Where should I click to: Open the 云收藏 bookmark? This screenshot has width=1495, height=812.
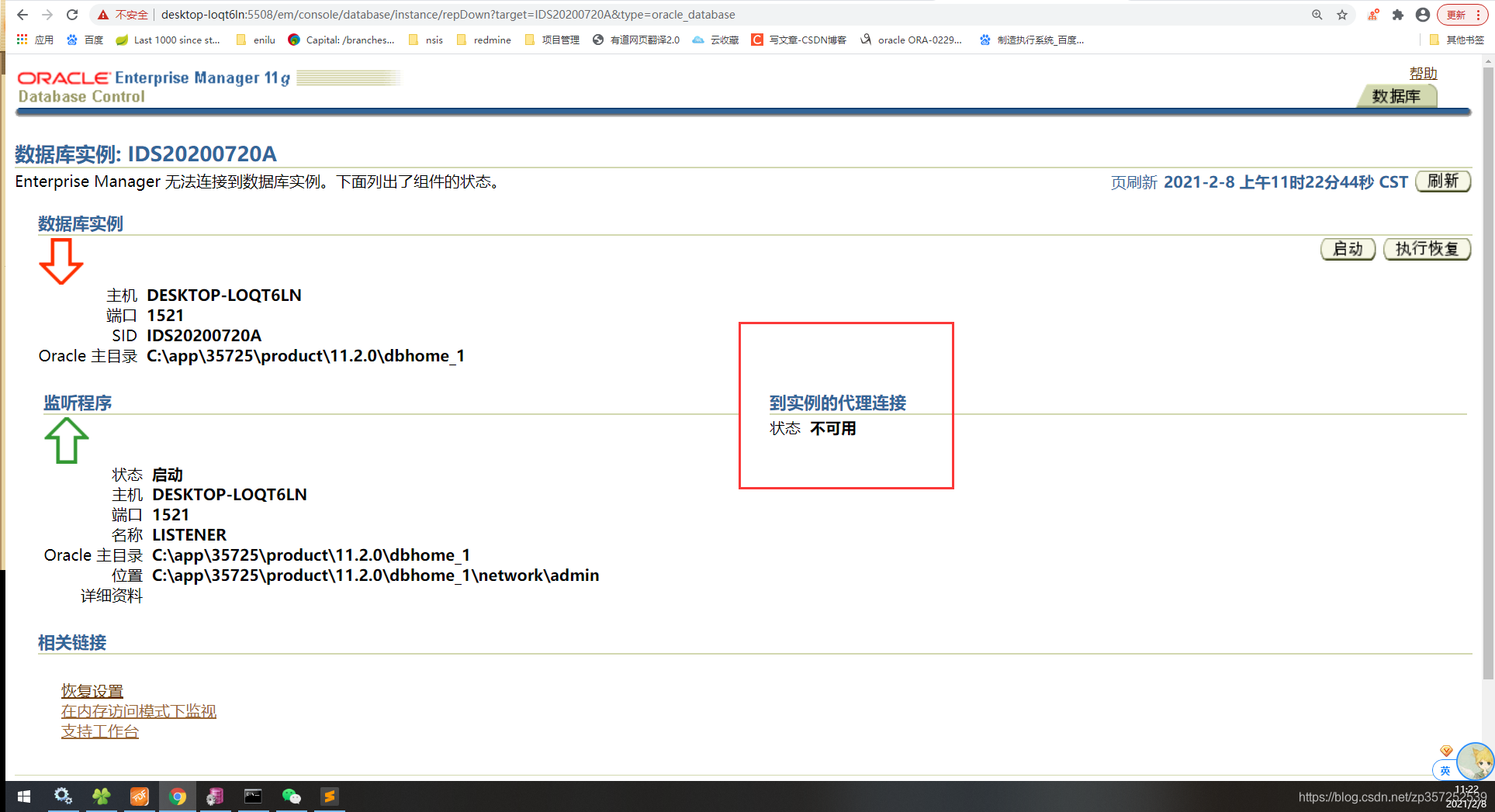[x=715, y=40]
